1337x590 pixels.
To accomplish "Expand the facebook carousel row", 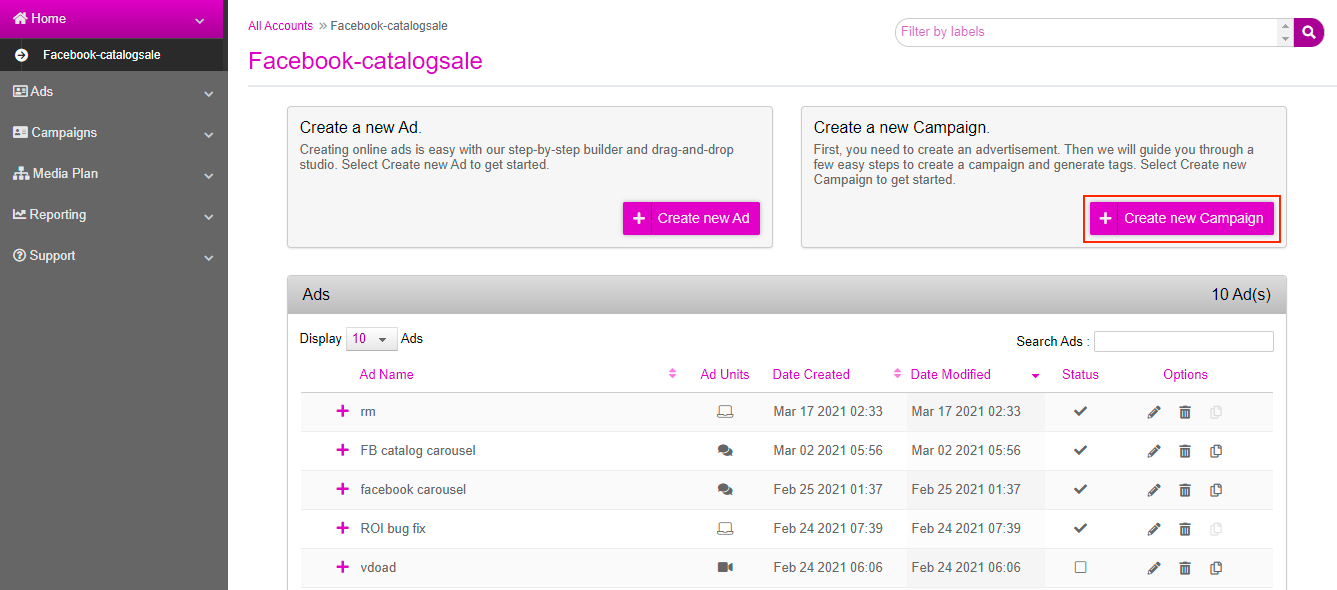I will [x=343, y=489].
